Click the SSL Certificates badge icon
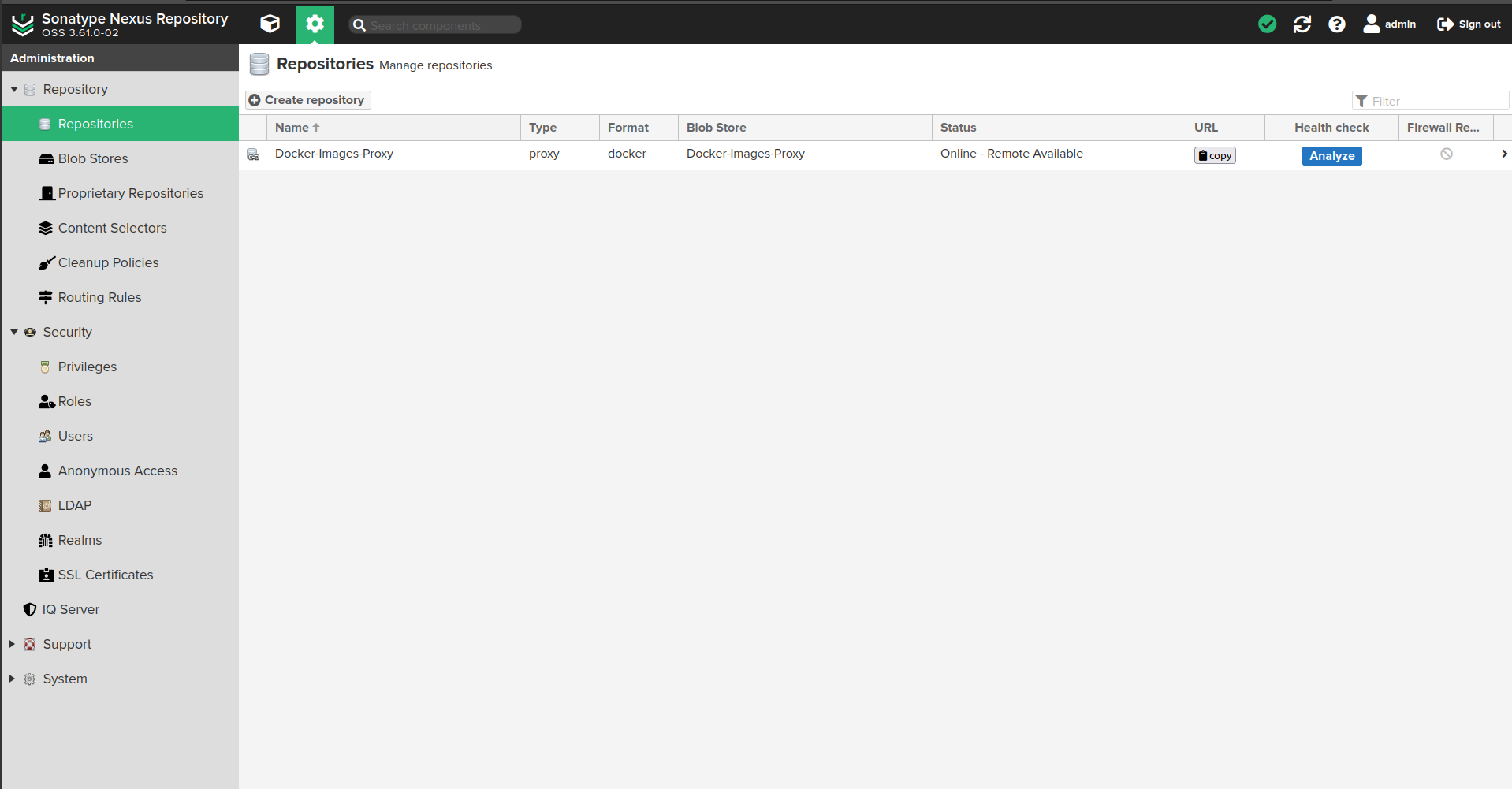The width and height of the screenshot is (1512, 789). tap(46, 575)
